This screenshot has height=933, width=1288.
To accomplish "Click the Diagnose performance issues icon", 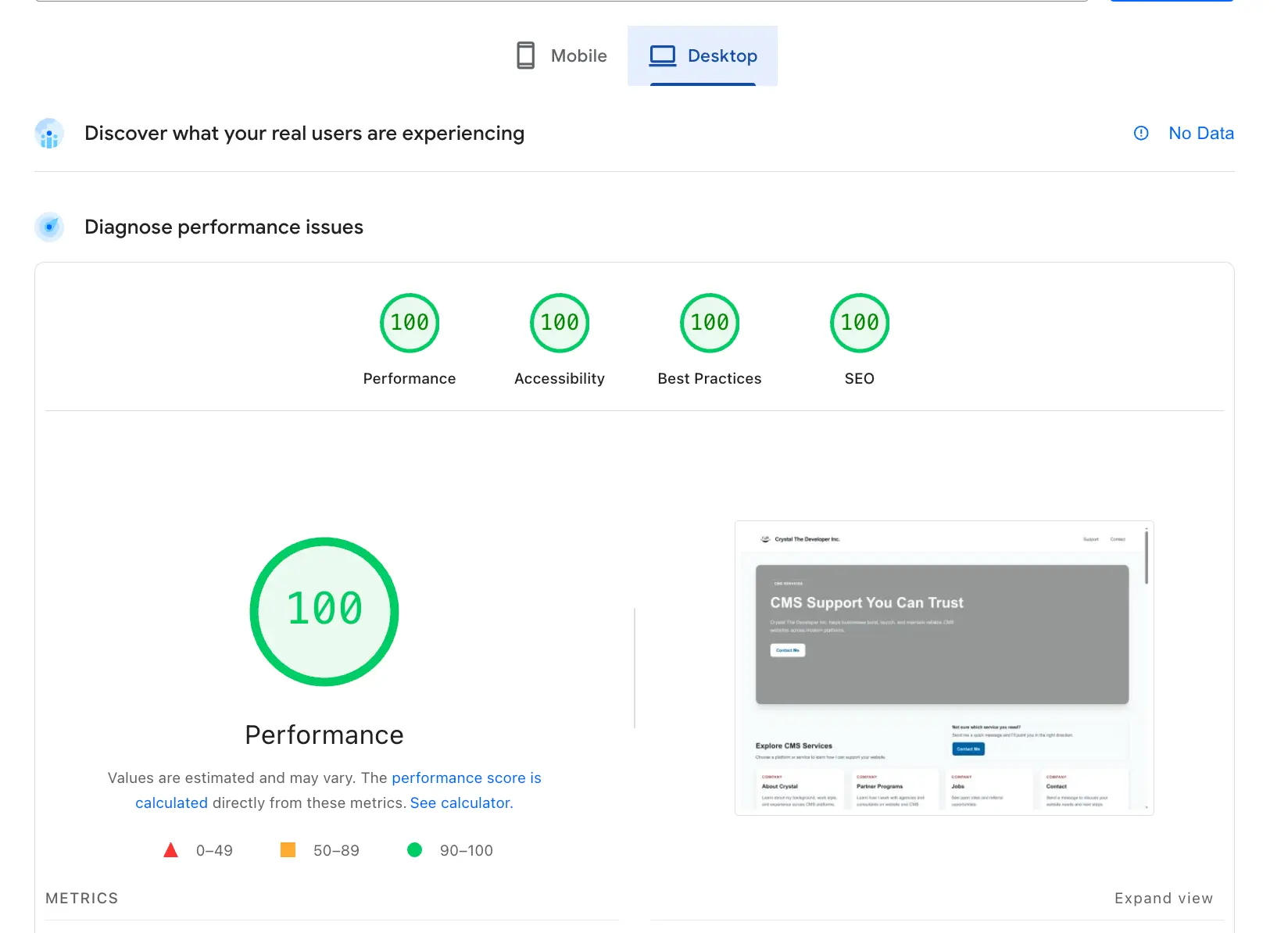I will coord(49,227).
